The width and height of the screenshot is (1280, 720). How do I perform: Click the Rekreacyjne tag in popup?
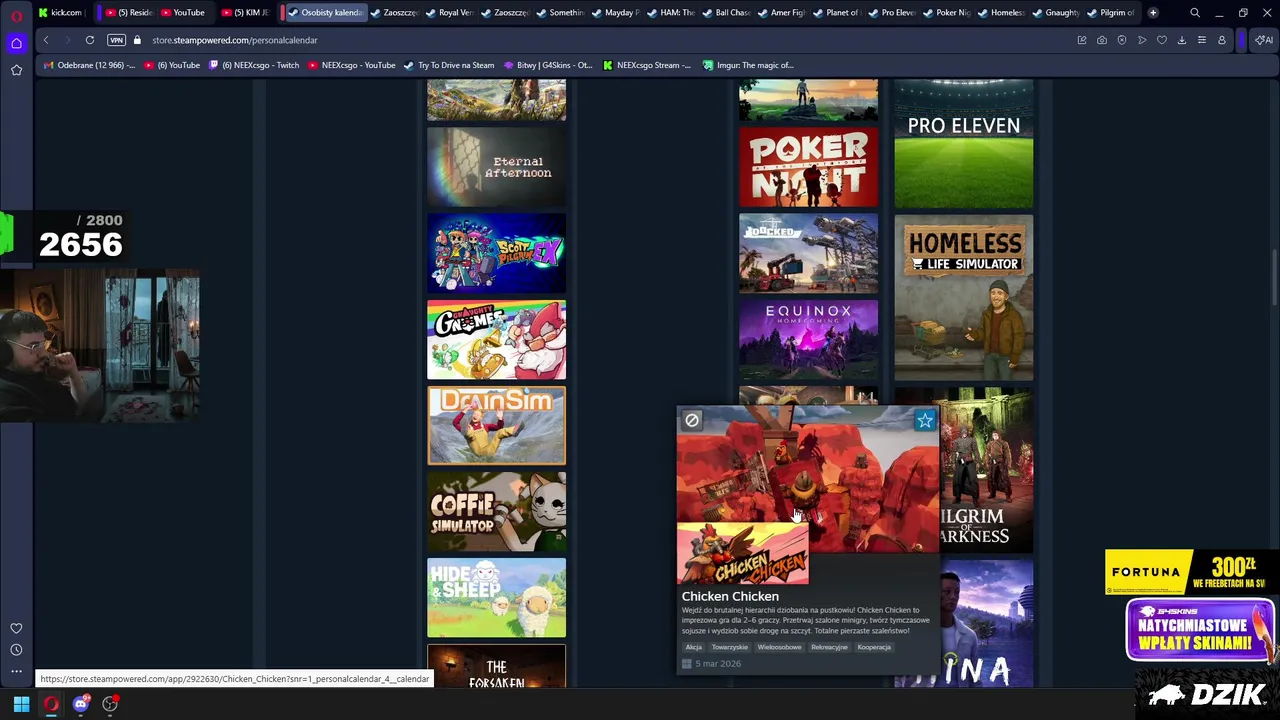click(829, 647)
